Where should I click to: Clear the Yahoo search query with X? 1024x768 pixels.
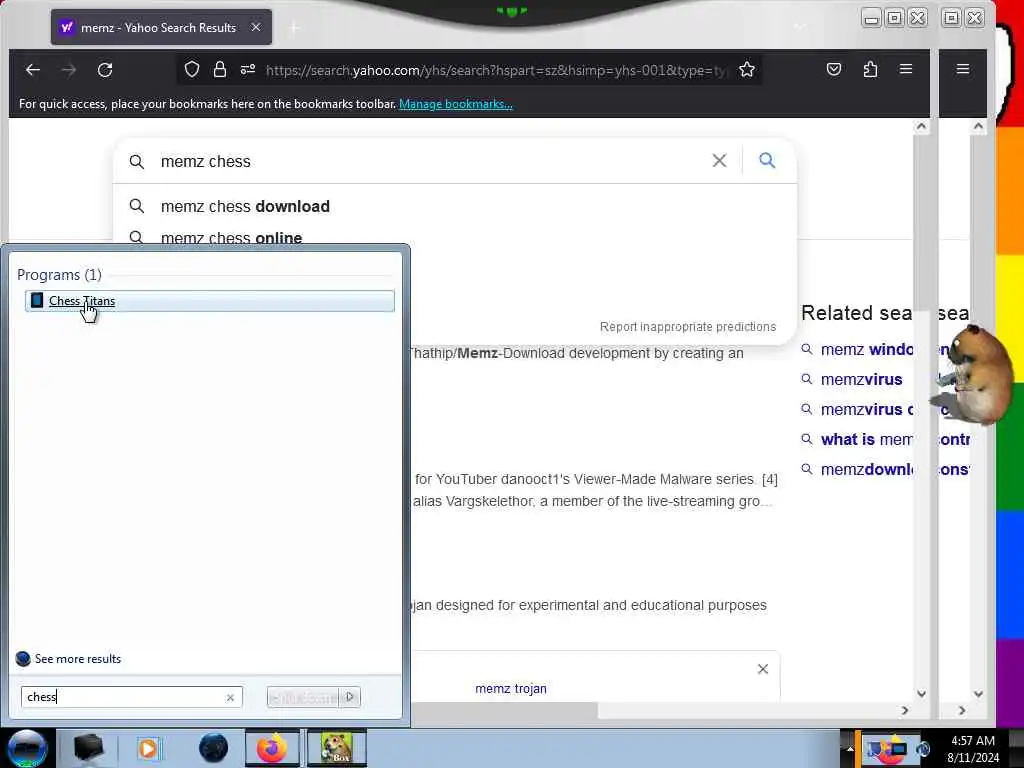(719, 161)
